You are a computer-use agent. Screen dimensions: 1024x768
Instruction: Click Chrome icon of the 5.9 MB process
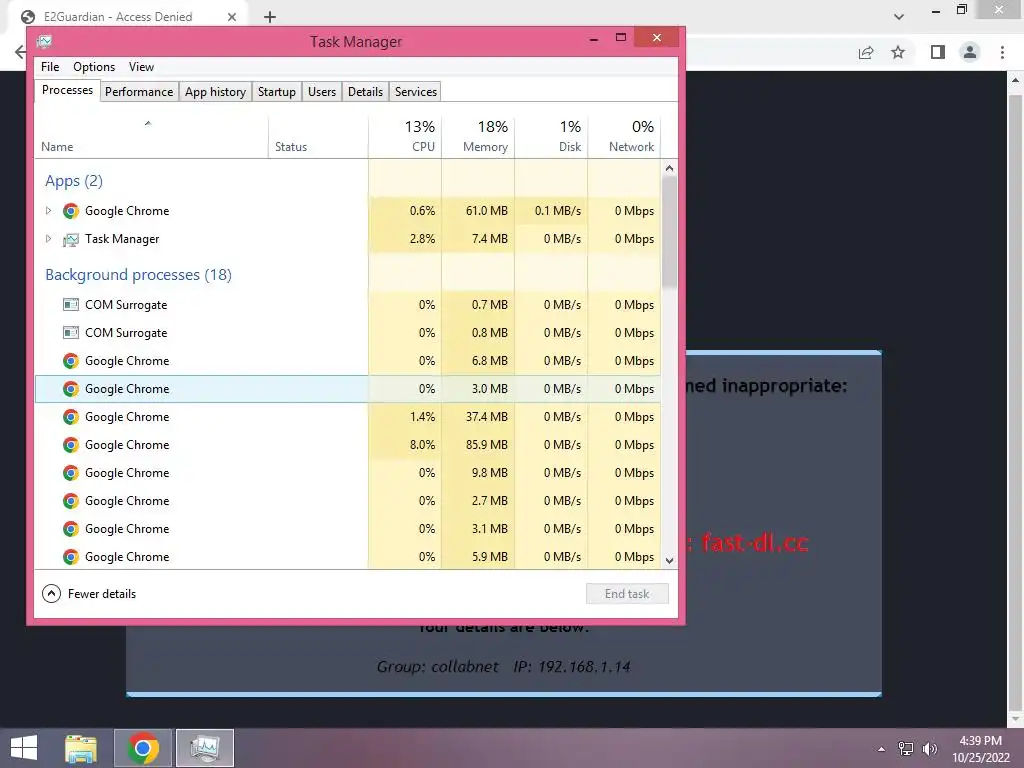pos(71,558)
